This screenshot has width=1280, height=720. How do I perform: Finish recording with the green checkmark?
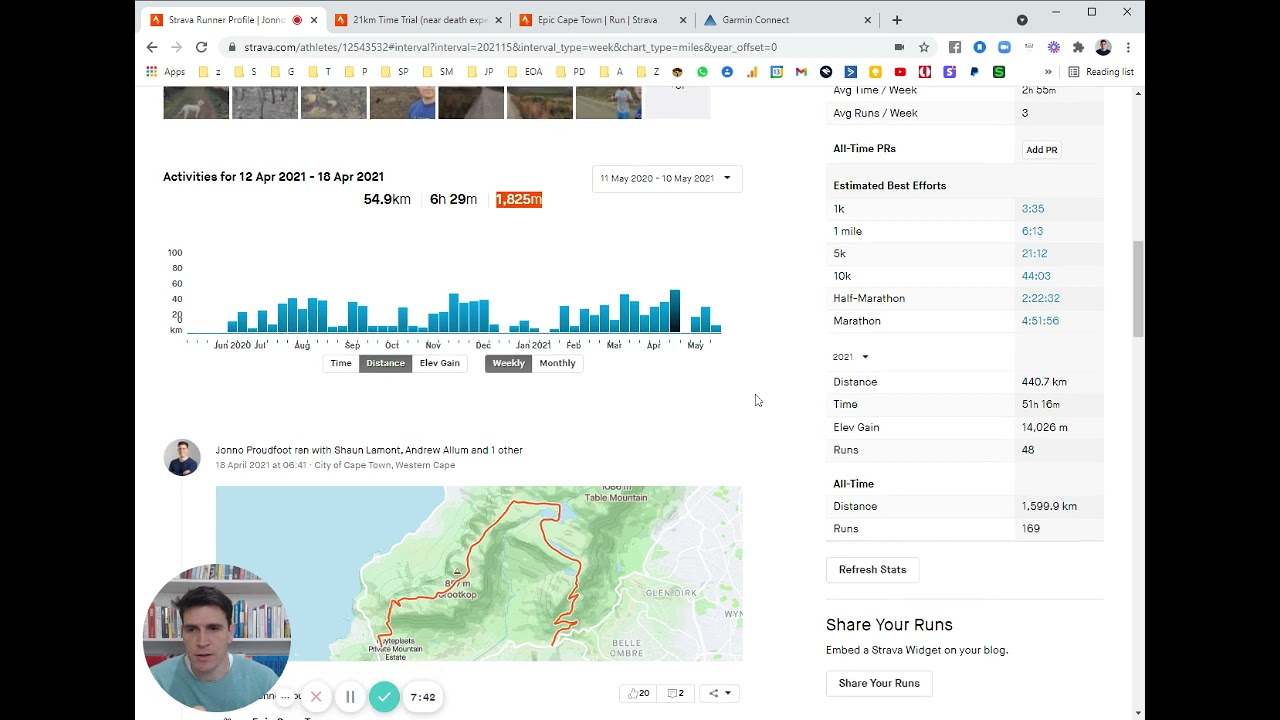coord(384,697)
